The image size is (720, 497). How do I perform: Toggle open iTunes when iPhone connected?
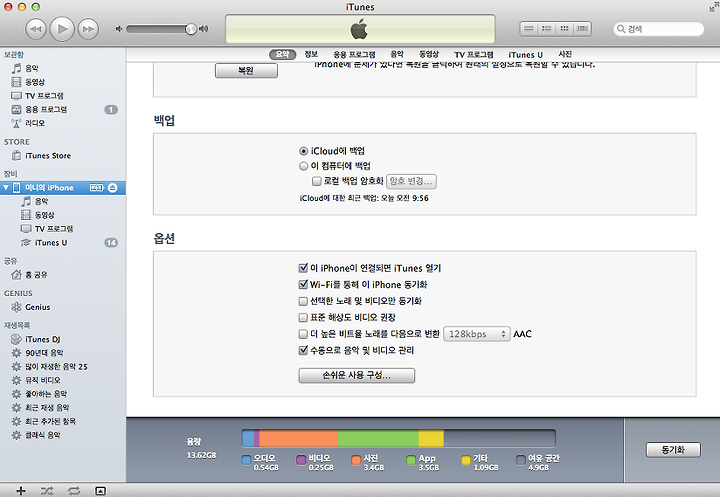click(x=303, y=268)
